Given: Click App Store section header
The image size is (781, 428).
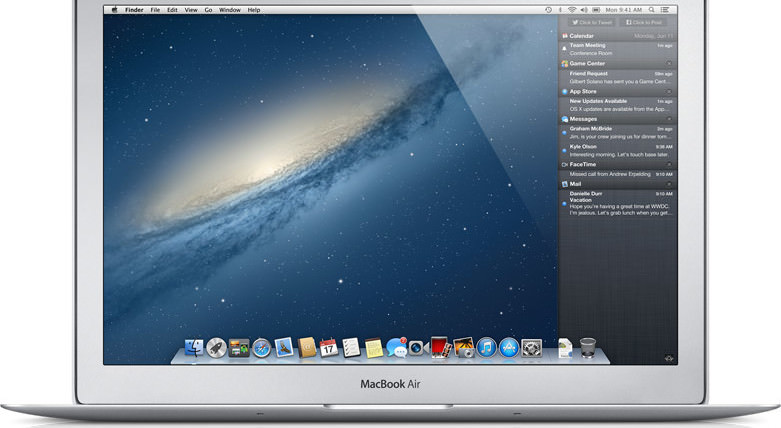Looking at the screenshot, I should [x=618, y=91].
